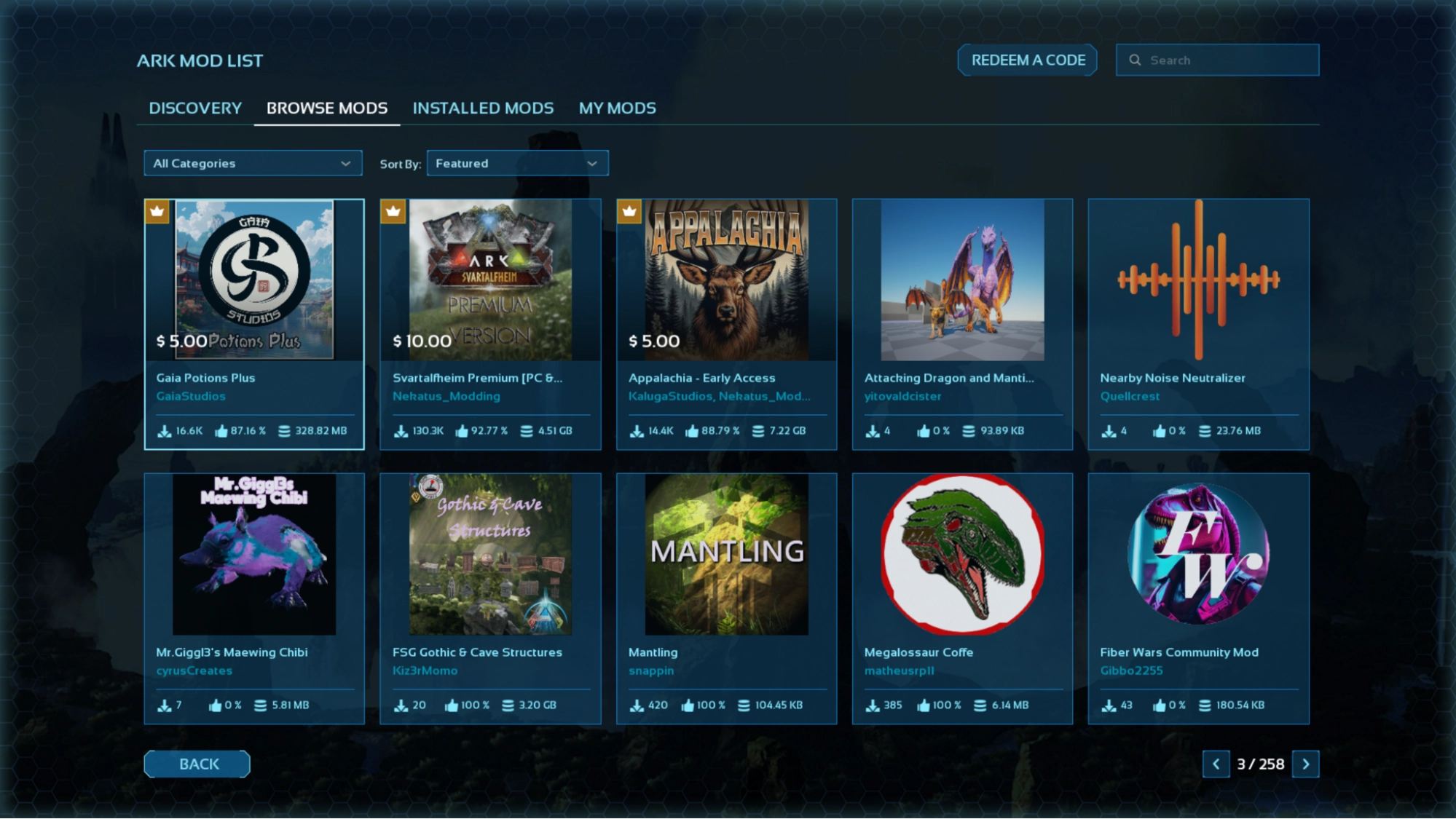Click the crown badge on Appalachia card
Viewport: 1456px width, 819px height.
coord(629,211)
